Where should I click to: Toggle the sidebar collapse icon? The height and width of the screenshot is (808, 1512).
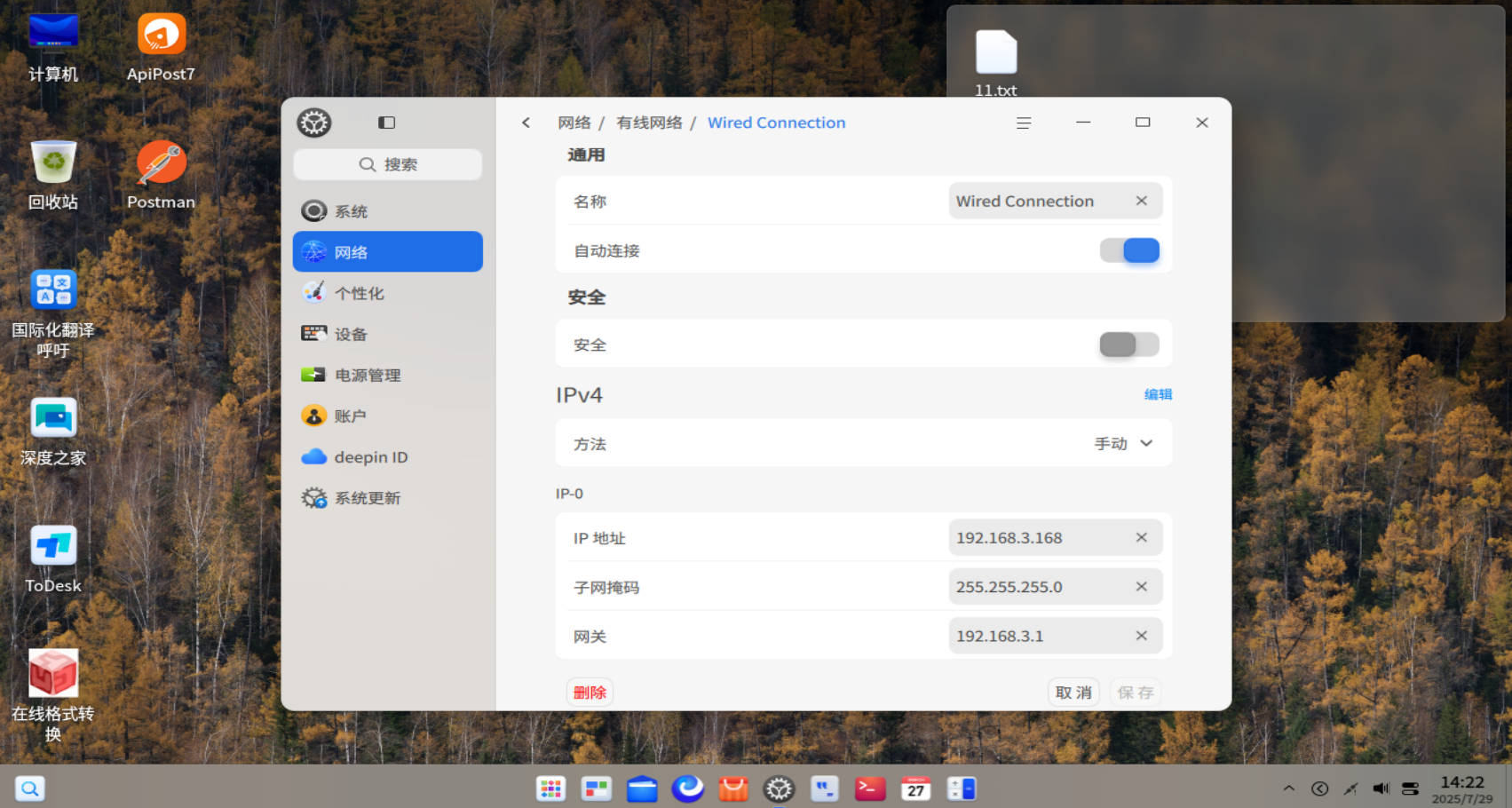pyautogui.click(x=386, y=123)
